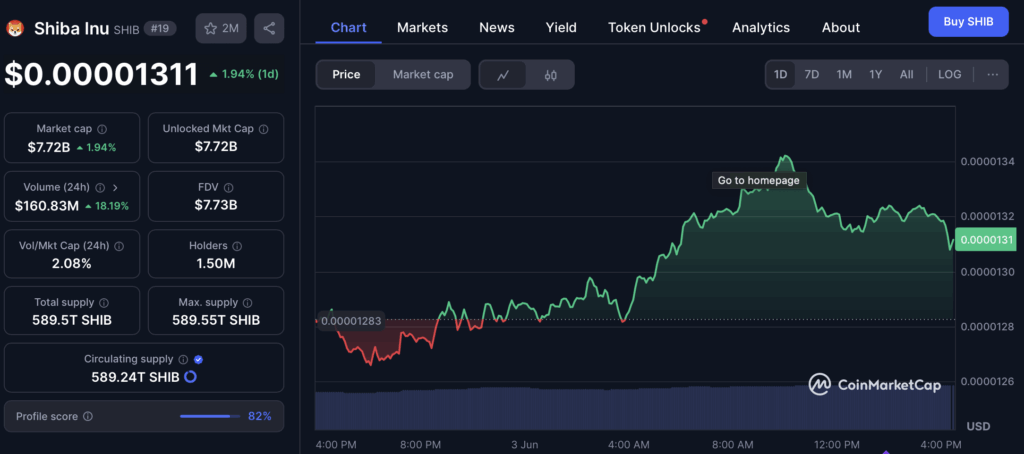Open the About tab
The image size is (1024, 454).
(x=840, y=27)
